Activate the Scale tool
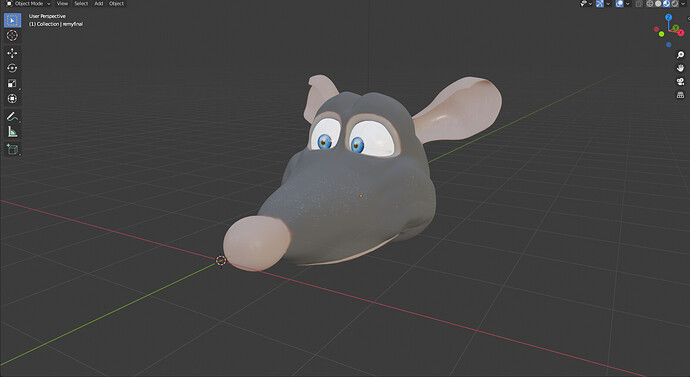 click(x=12, y=83)
